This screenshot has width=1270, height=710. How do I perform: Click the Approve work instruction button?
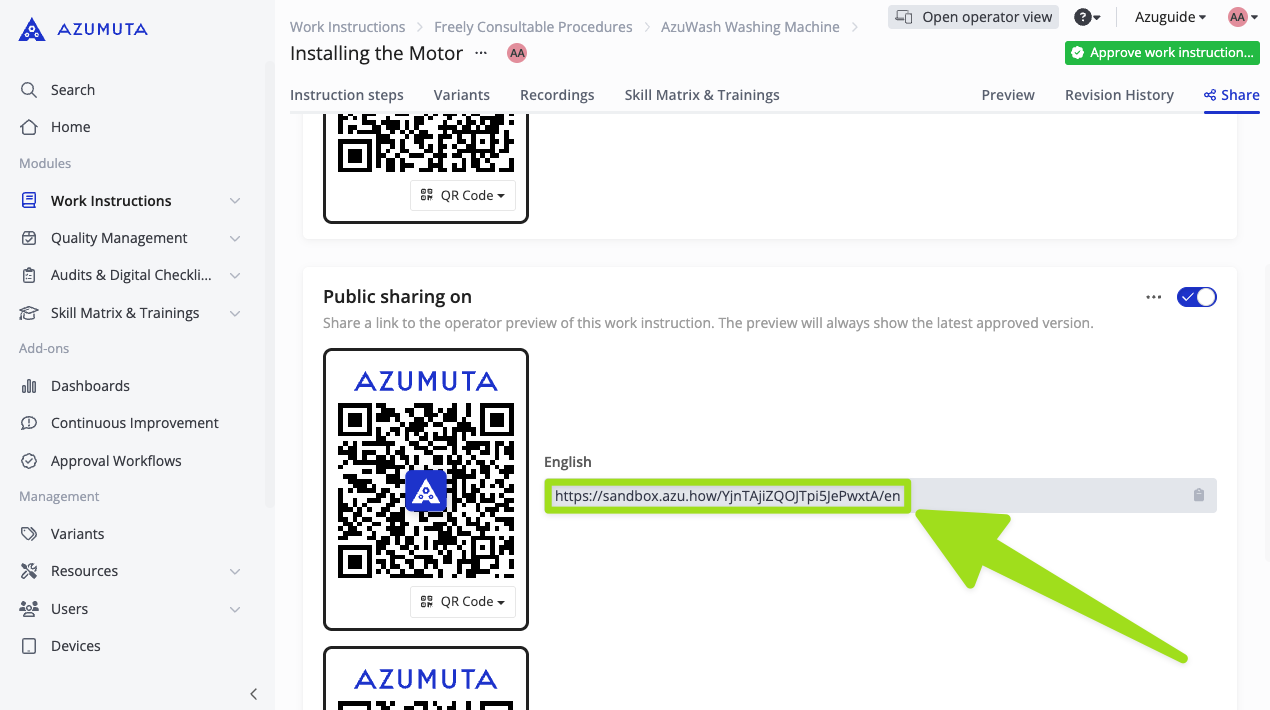[x=1161, y=53]
